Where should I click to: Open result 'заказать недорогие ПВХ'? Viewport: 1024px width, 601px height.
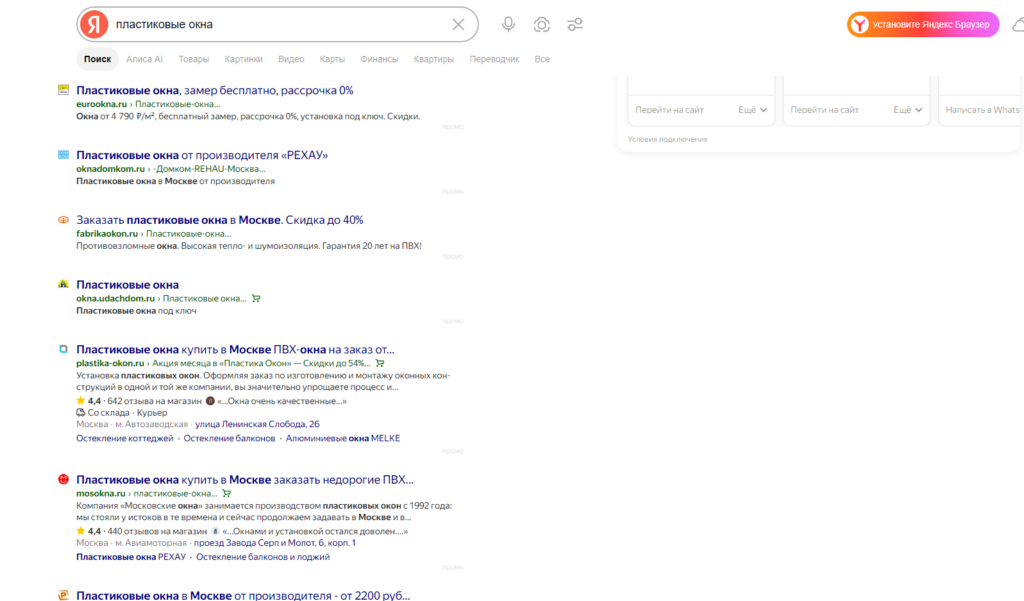click(245, 479)
